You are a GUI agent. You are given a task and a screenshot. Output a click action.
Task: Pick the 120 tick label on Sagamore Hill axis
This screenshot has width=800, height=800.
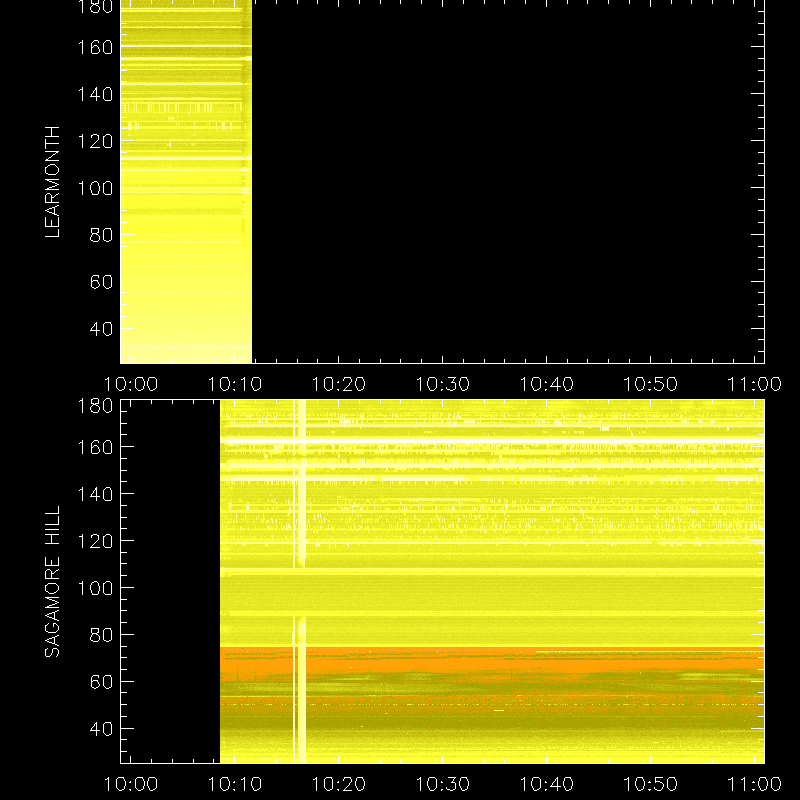[x=95, y=541]
